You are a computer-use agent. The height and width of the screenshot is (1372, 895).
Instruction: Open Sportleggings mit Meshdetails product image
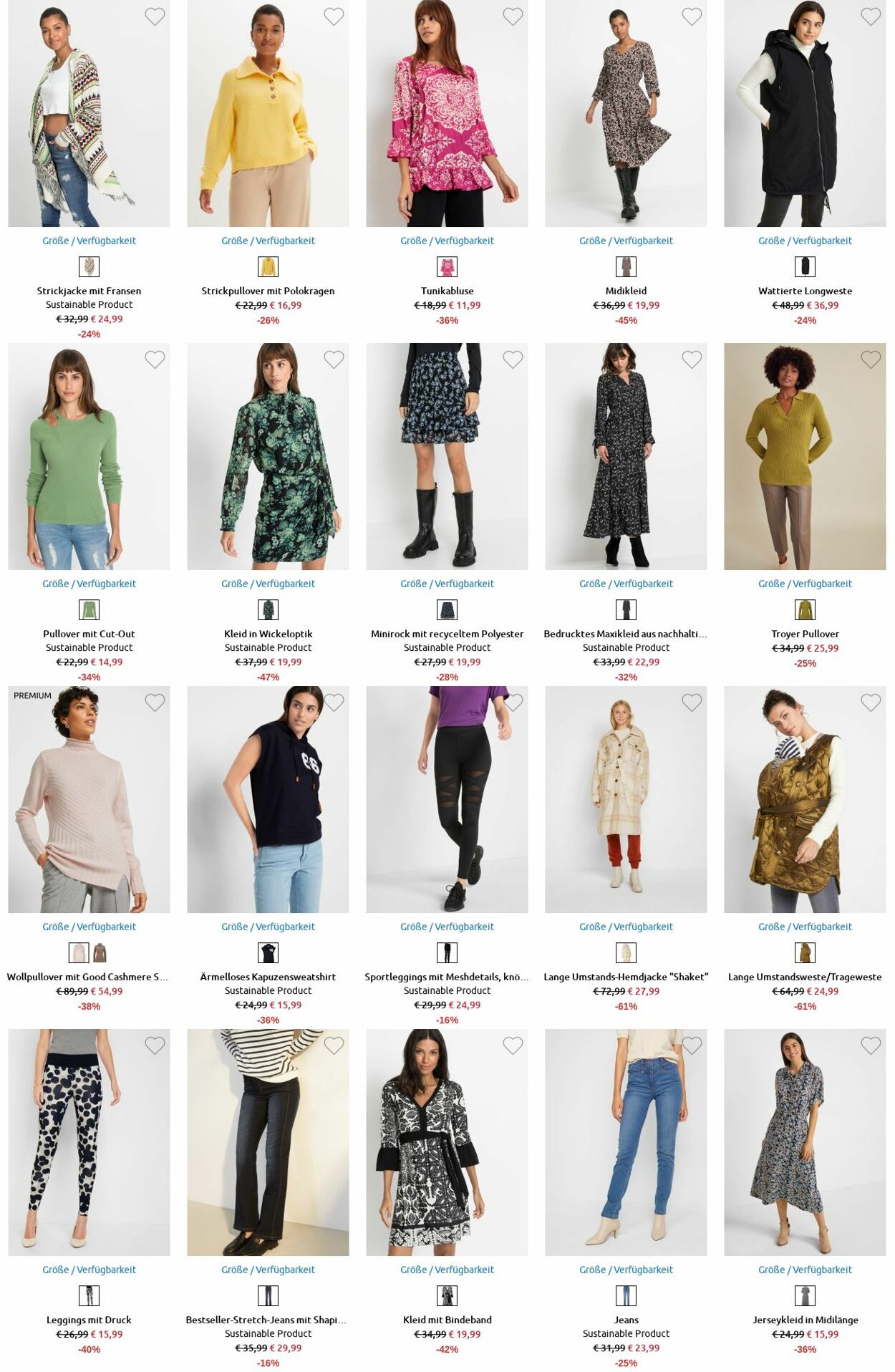[447, 799]
